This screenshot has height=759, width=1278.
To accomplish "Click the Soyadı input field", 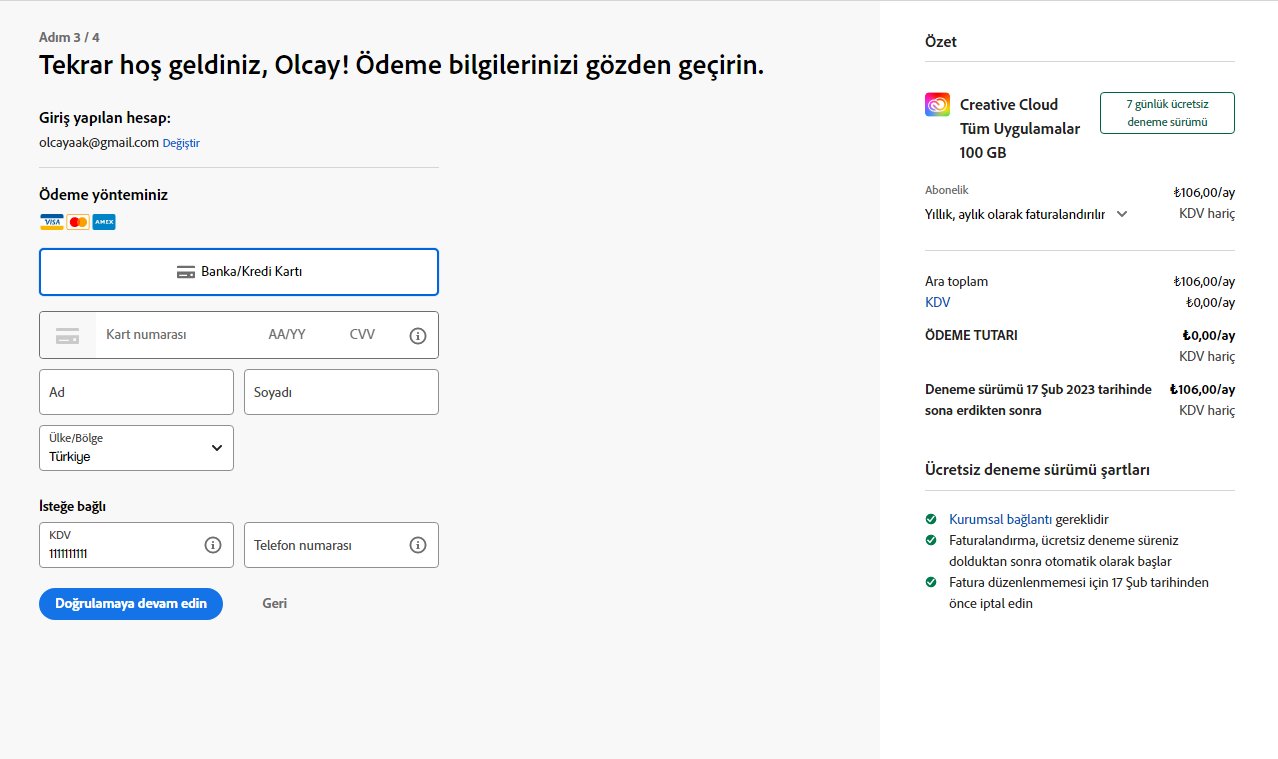I will pos(341,392).
